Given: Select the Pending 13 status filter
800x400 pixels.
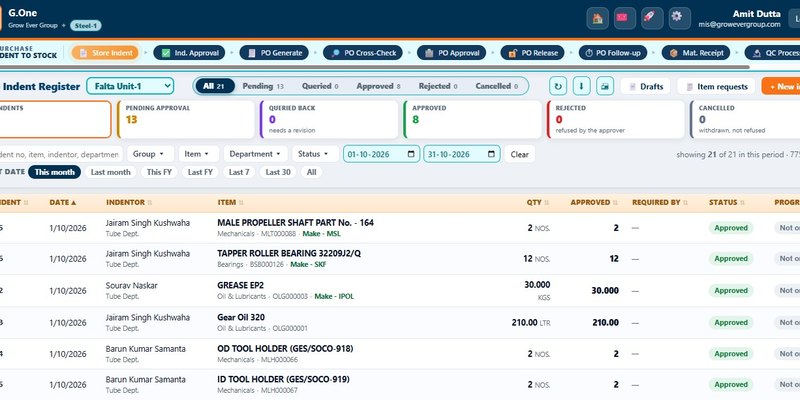Looking at the screenshot, I should 263,86.
